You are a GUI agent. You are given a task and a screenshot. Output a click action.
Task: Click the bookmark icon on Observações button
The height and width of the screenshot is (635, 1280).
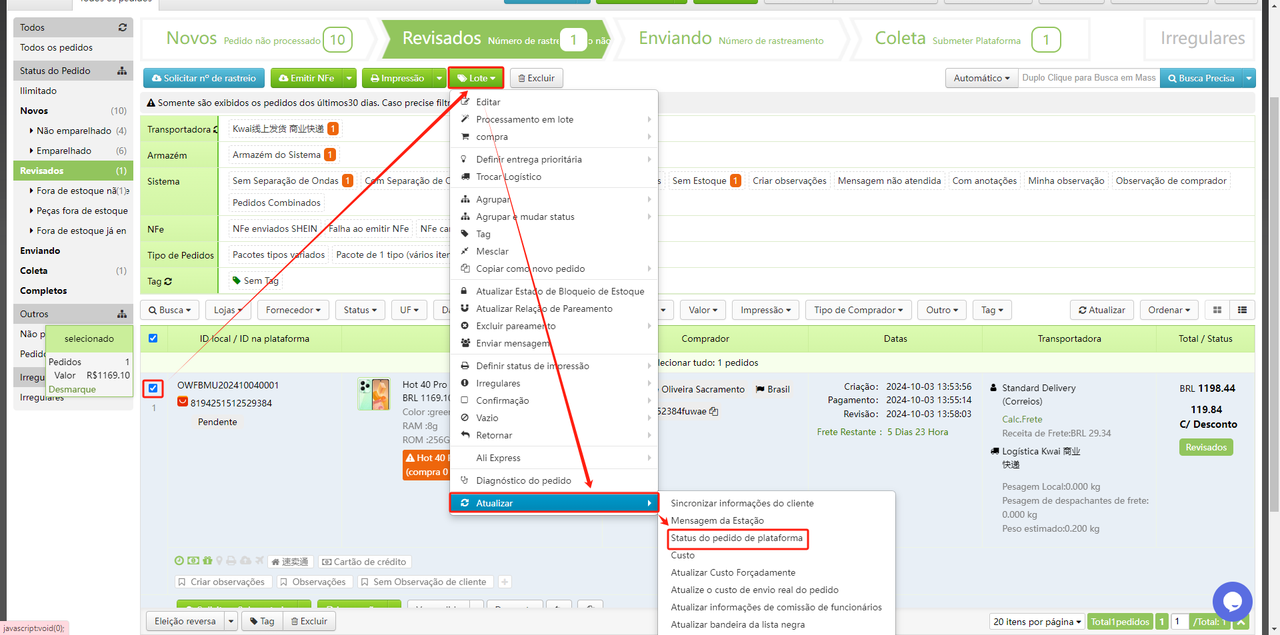(x=284, y=581)
